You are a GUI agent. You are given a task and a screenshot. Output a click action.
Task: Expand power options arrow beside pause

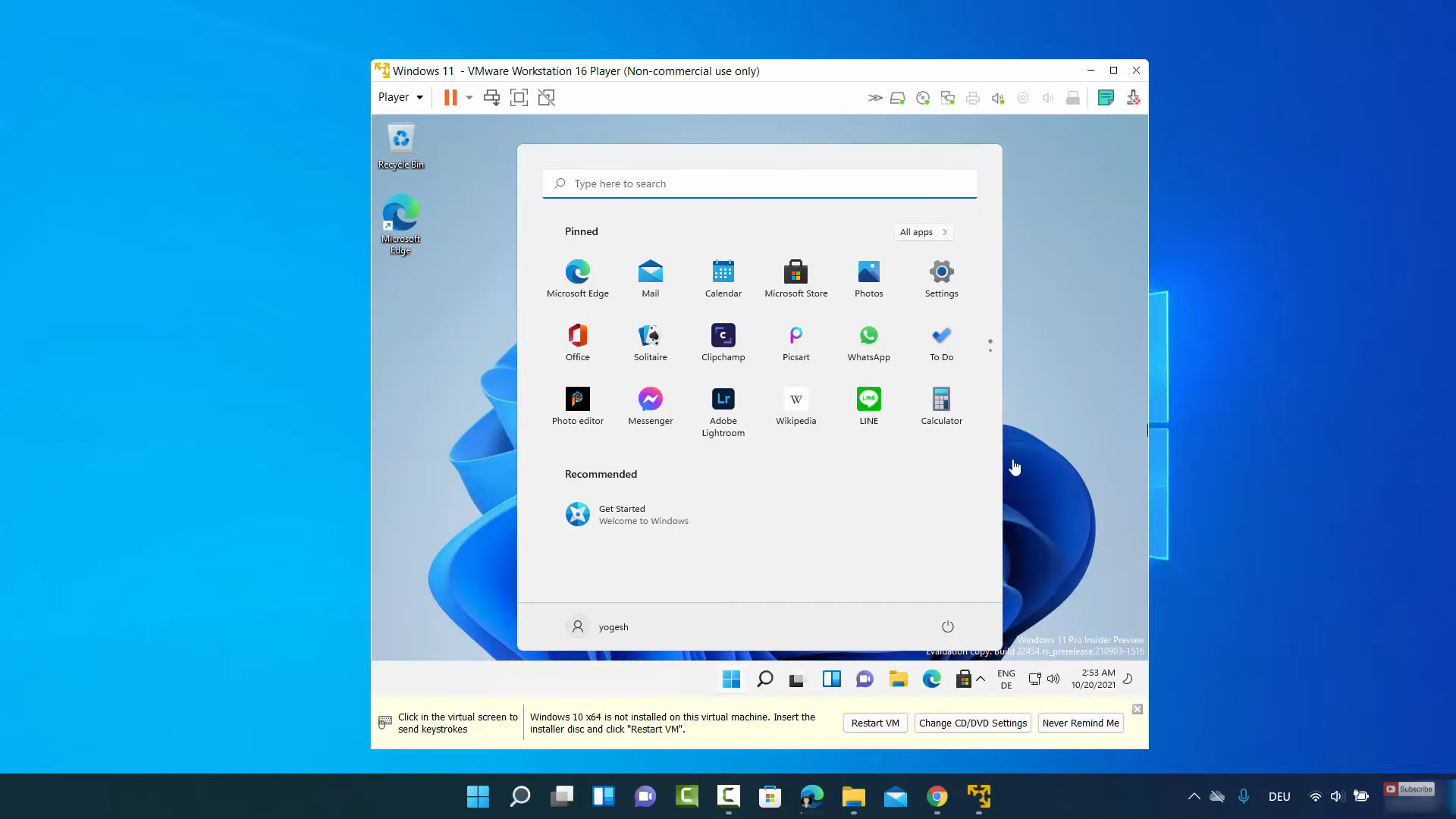(469, 98)
